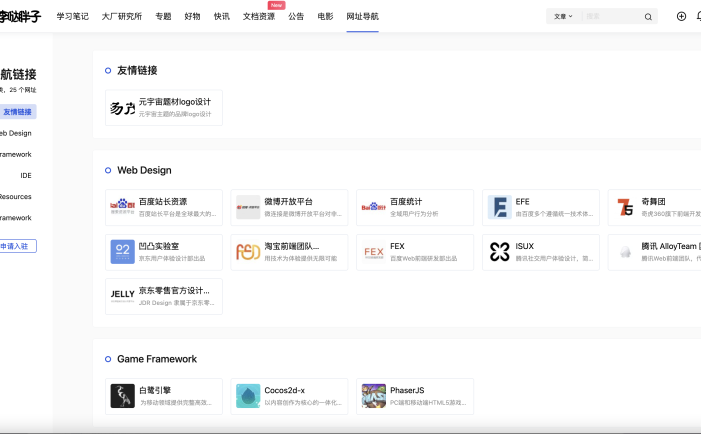Select IDE in the sidebar

(x=26, y=175)
